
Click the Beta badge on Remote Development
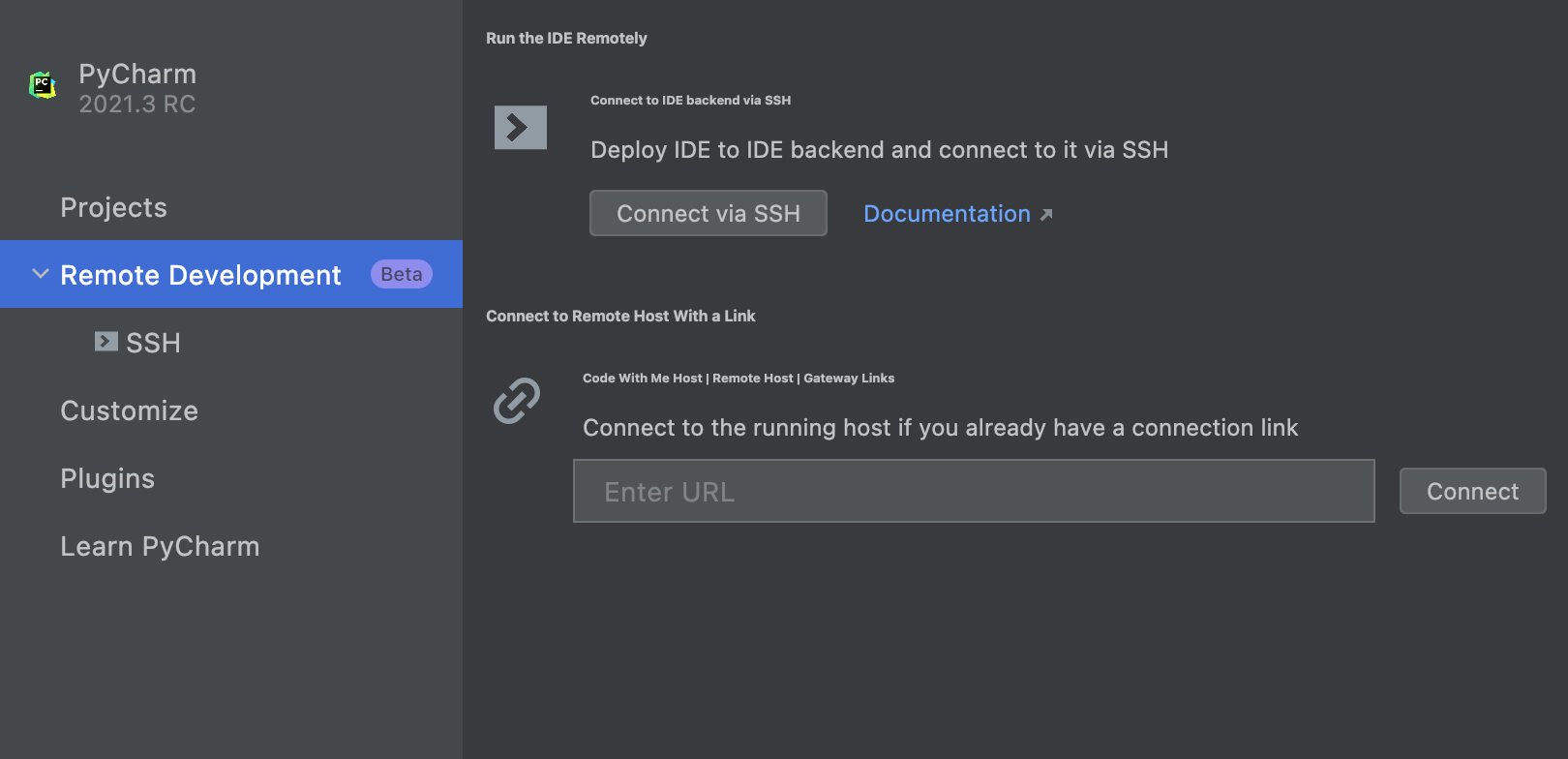click(401, 275)
